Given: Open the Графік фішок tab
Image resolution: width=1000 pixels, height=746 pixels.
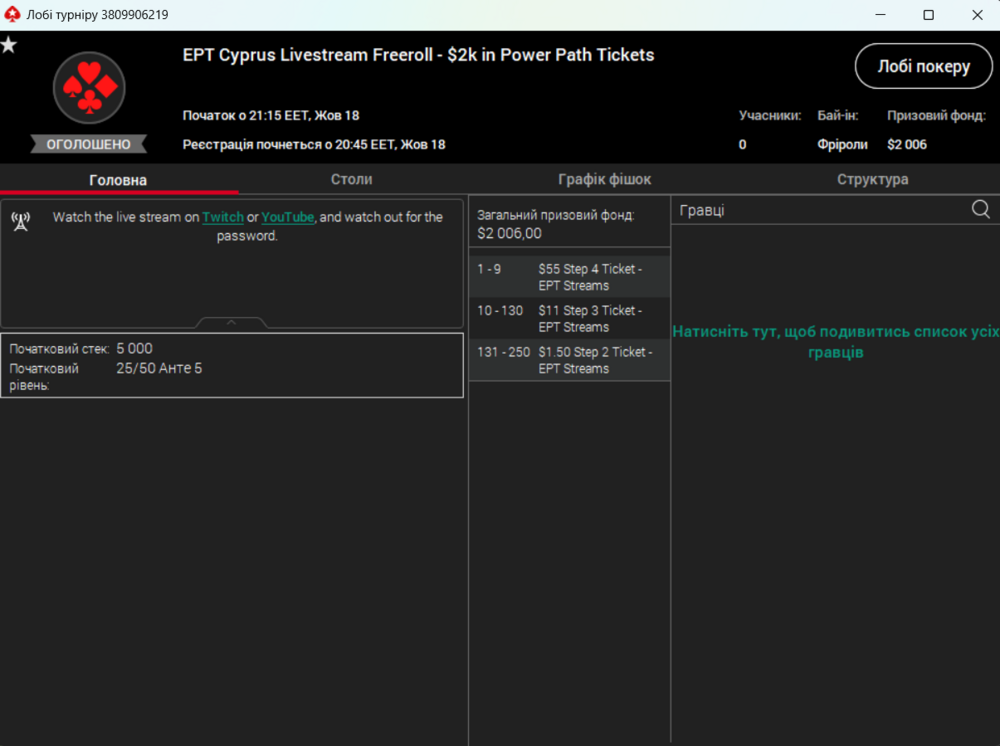Looking at the screenshot, I should (x=605, y=179).
